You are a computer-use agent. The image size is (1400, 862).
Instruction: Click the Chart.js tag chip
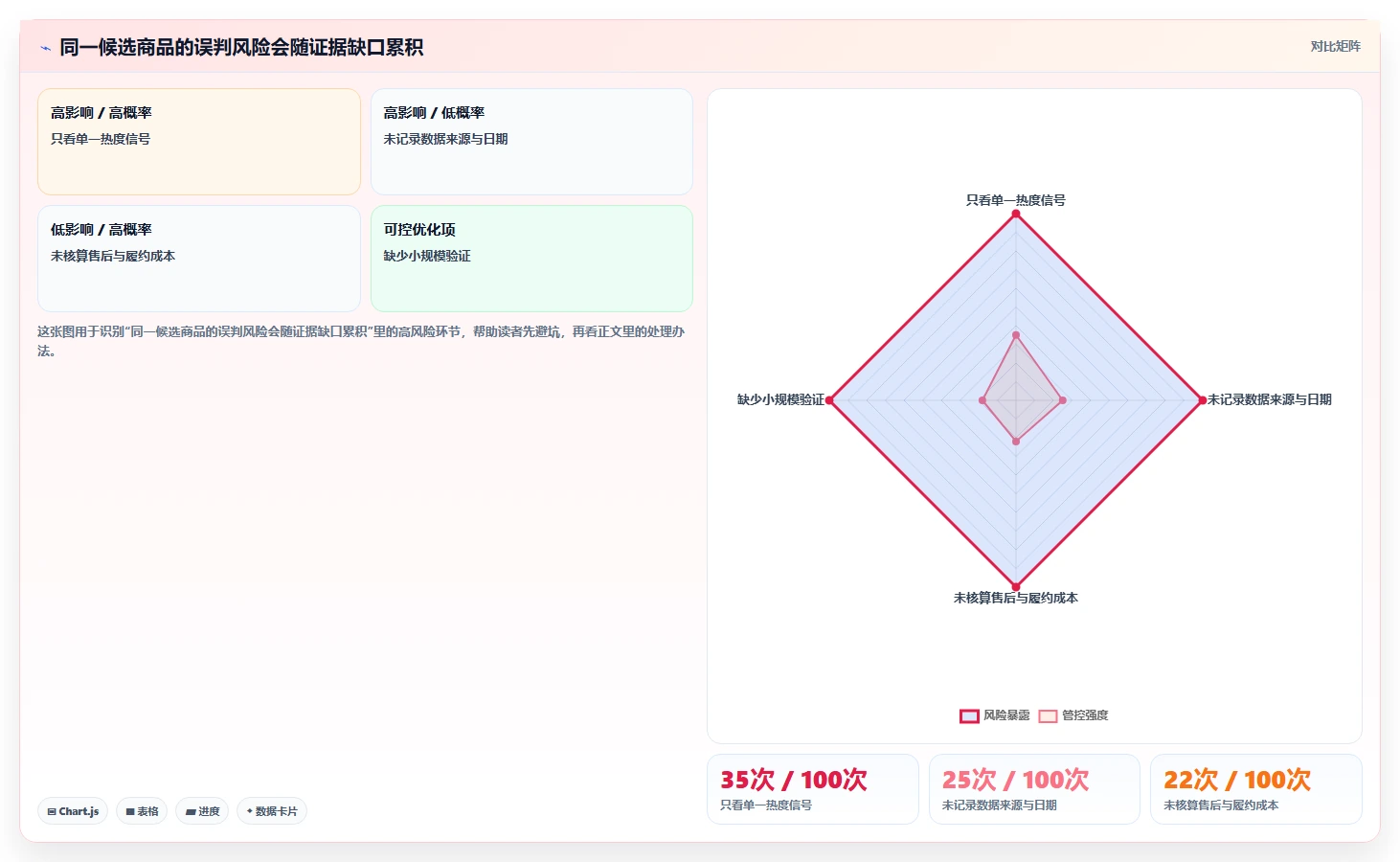73,811
